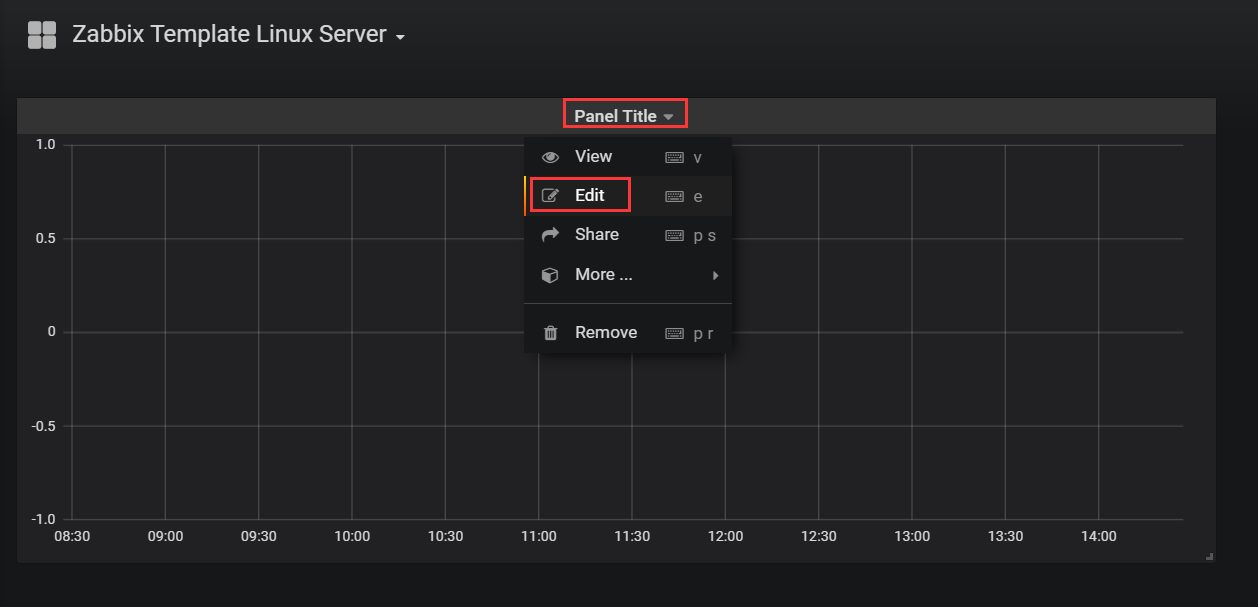Click the keyboard shortcut icon for Share
The image size is (1258, 607).
pyautogui.click(x=675, y=236)
